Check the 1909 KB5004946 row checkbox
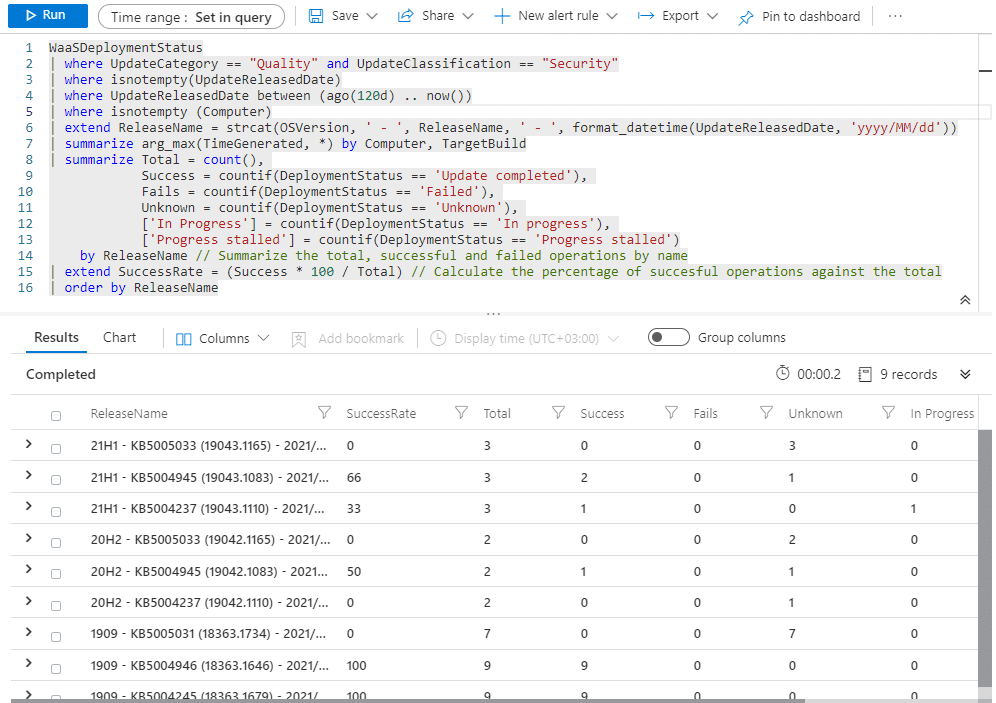The image size is (996, 703). [x=56, y=669]
